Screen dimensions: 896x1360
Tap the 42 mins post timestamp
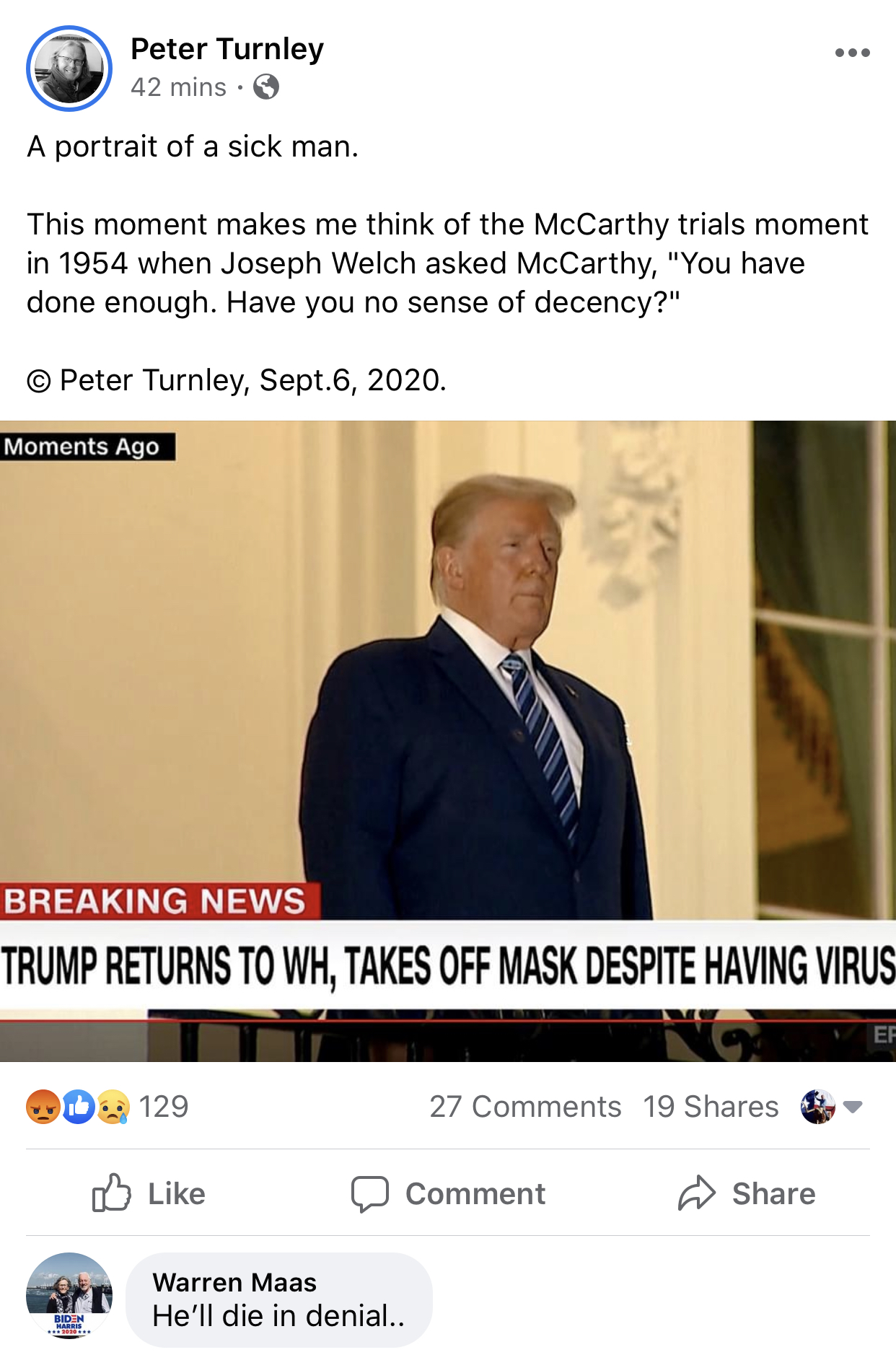pyautogui.click(x=178, y=87)
